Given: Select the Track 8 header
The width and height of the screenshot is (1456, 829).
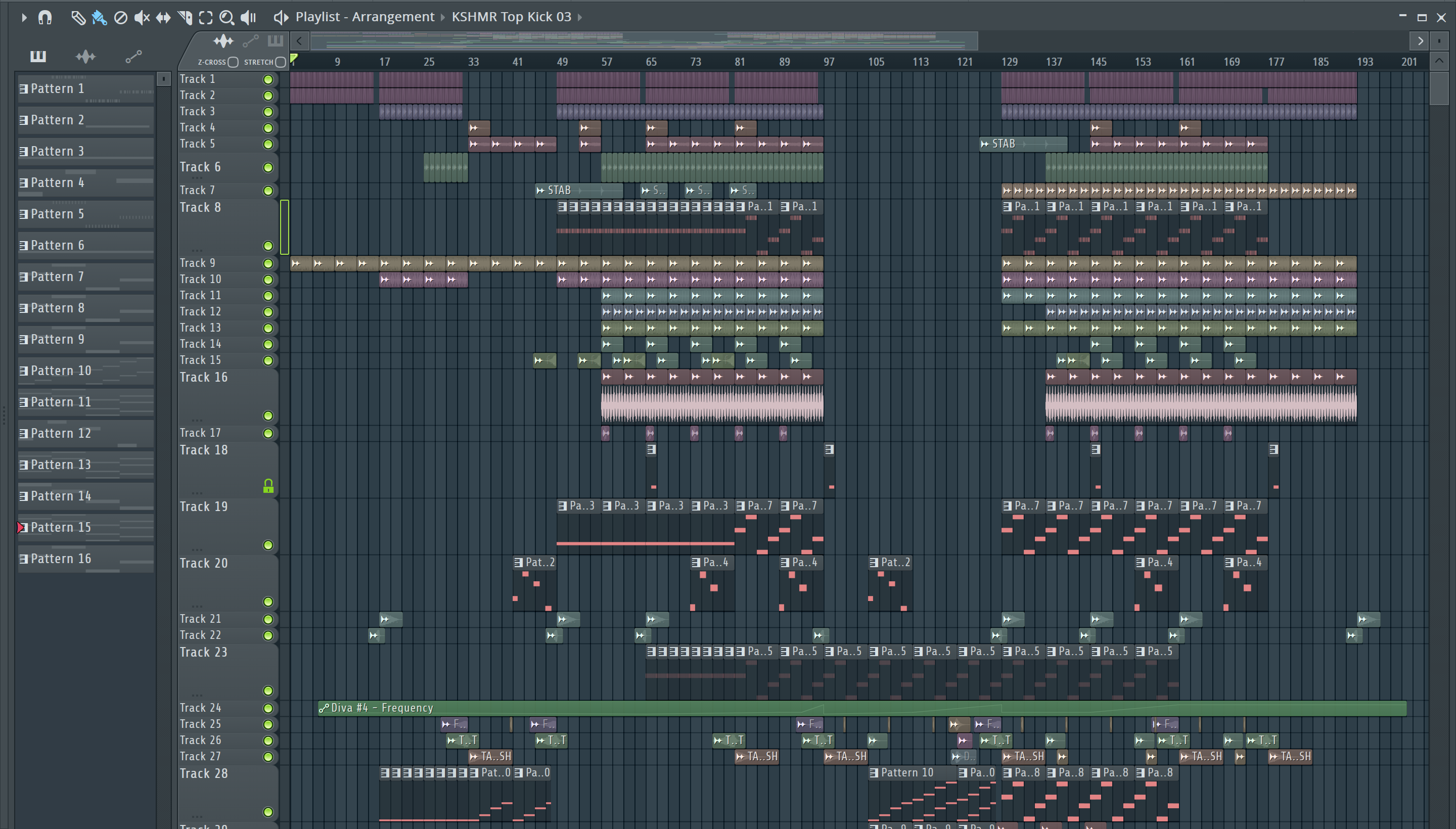Looking at the screenshot, I should [228, 226].
